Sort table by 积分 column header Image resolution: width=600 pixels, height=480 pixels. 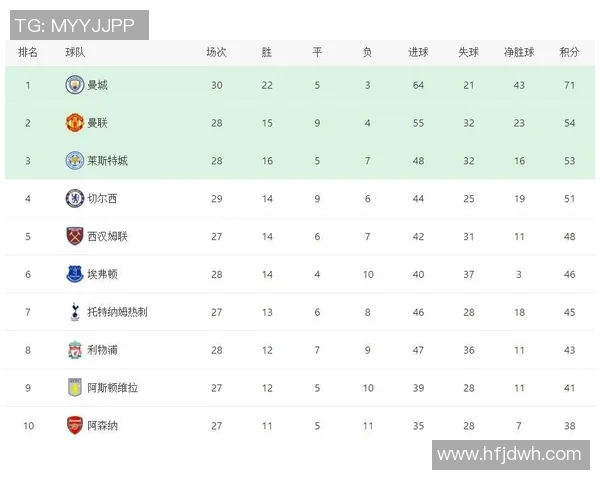tap(569, 52)
